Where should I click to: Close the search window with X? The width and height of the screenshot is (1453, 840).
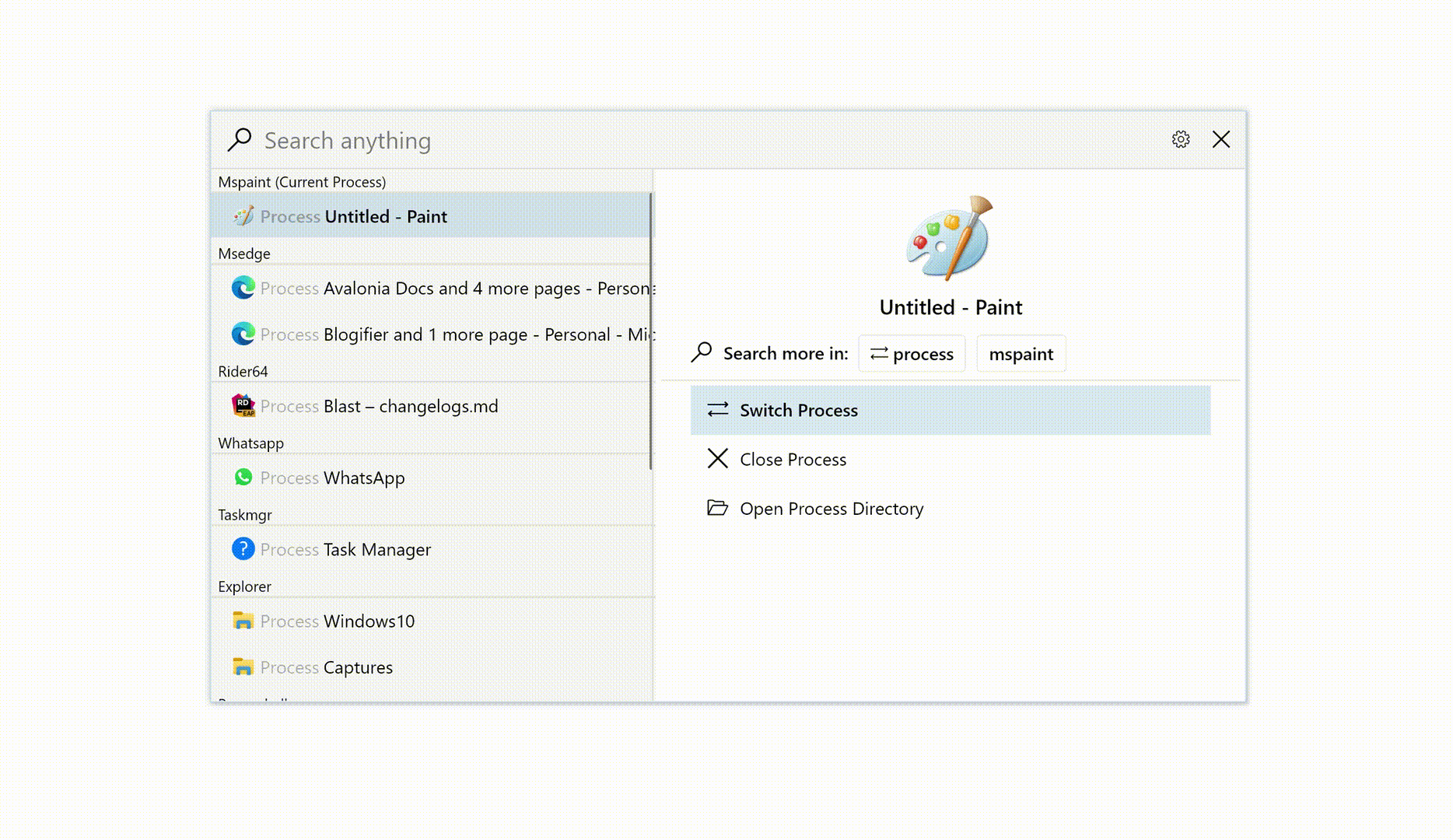(x=1221, y=139)
